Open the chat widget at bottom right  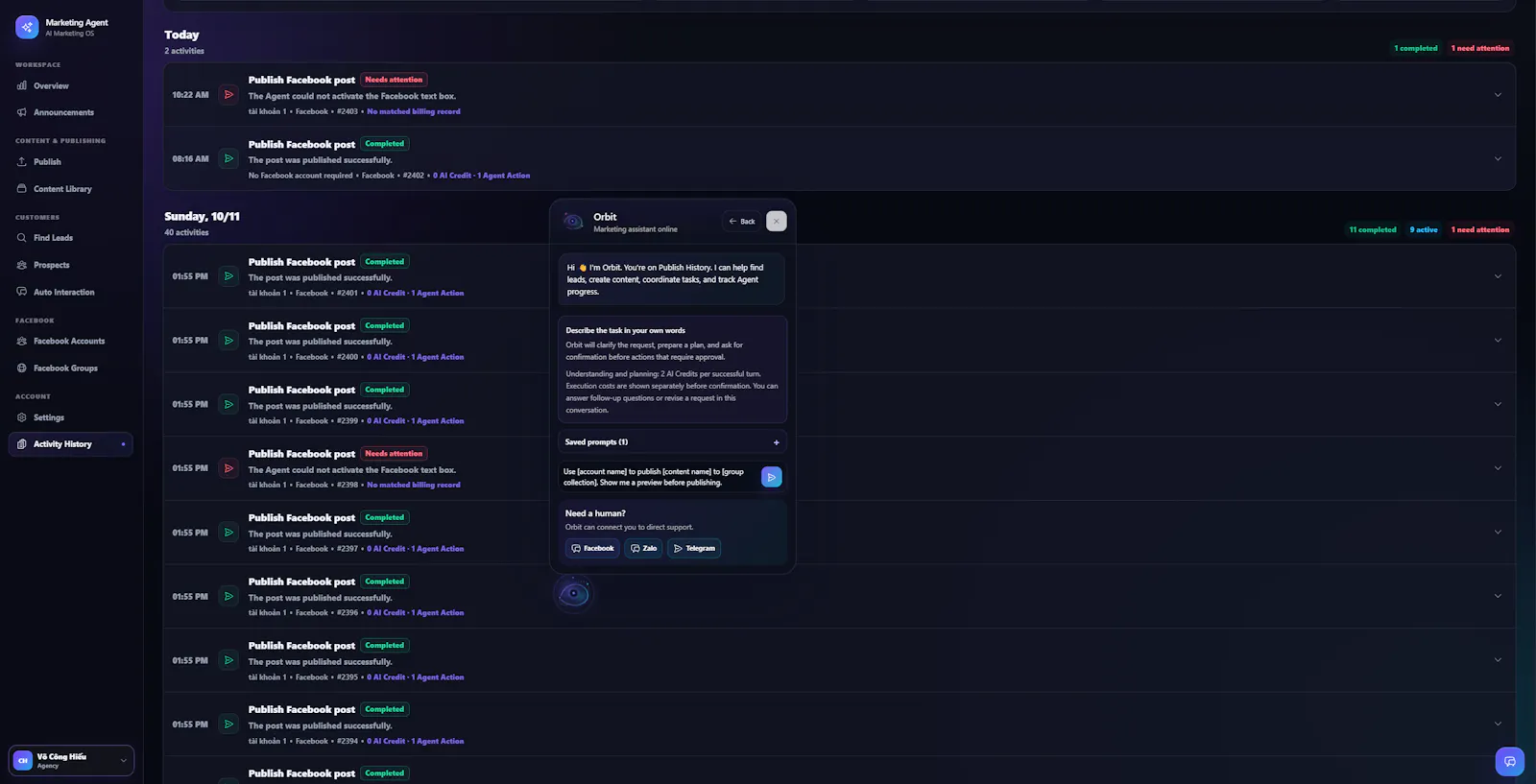pyautogui.click(x=1510, y=762)
